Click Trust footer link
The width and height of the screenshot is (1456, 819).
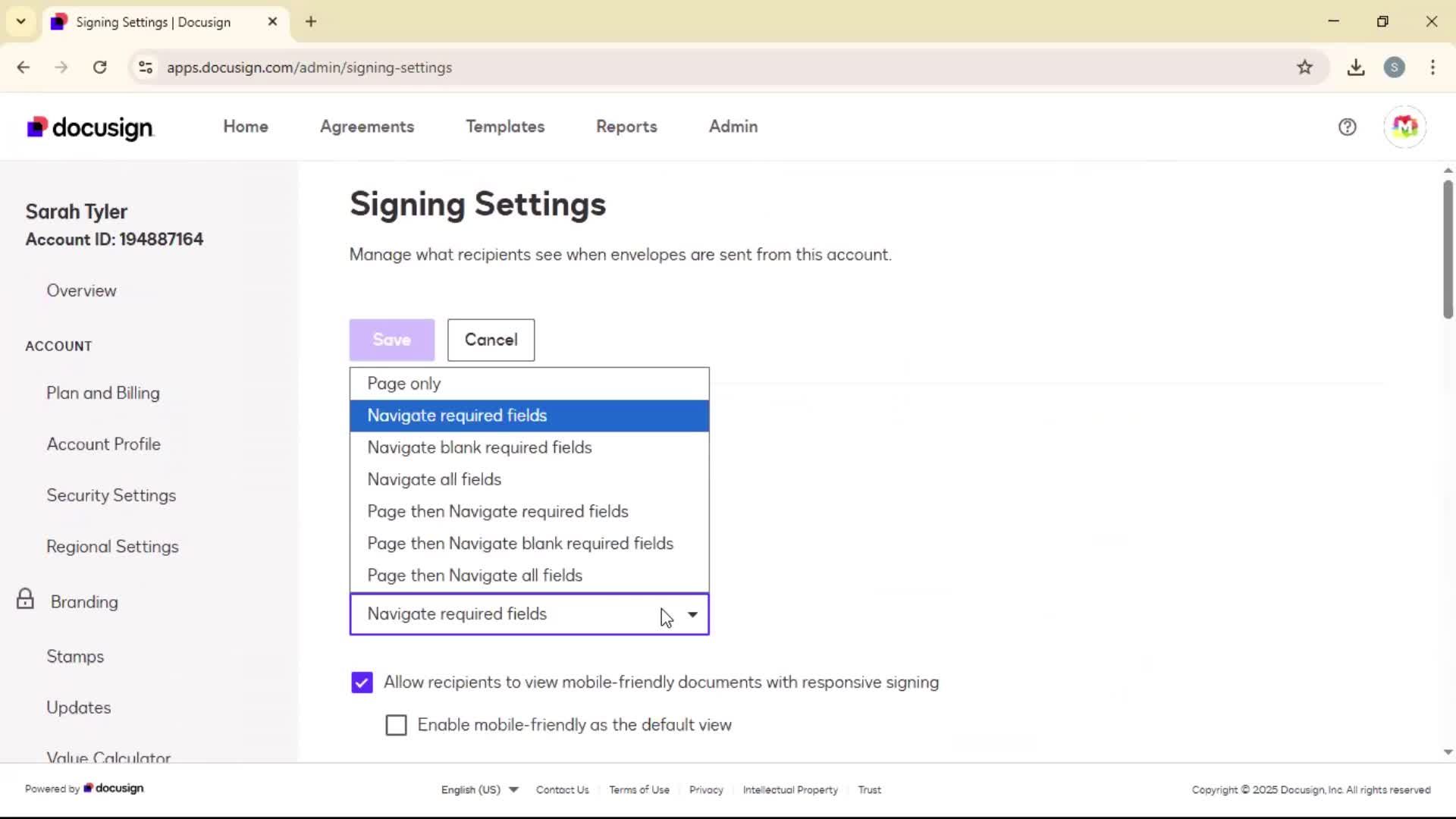click(869, 789)
